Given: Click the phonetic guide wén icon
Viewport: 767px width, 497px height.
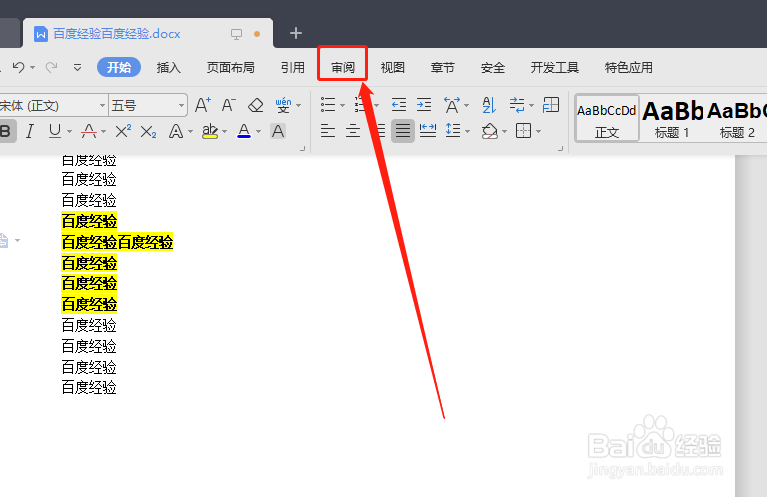Looking at the screenshot, I should point(283,105).
